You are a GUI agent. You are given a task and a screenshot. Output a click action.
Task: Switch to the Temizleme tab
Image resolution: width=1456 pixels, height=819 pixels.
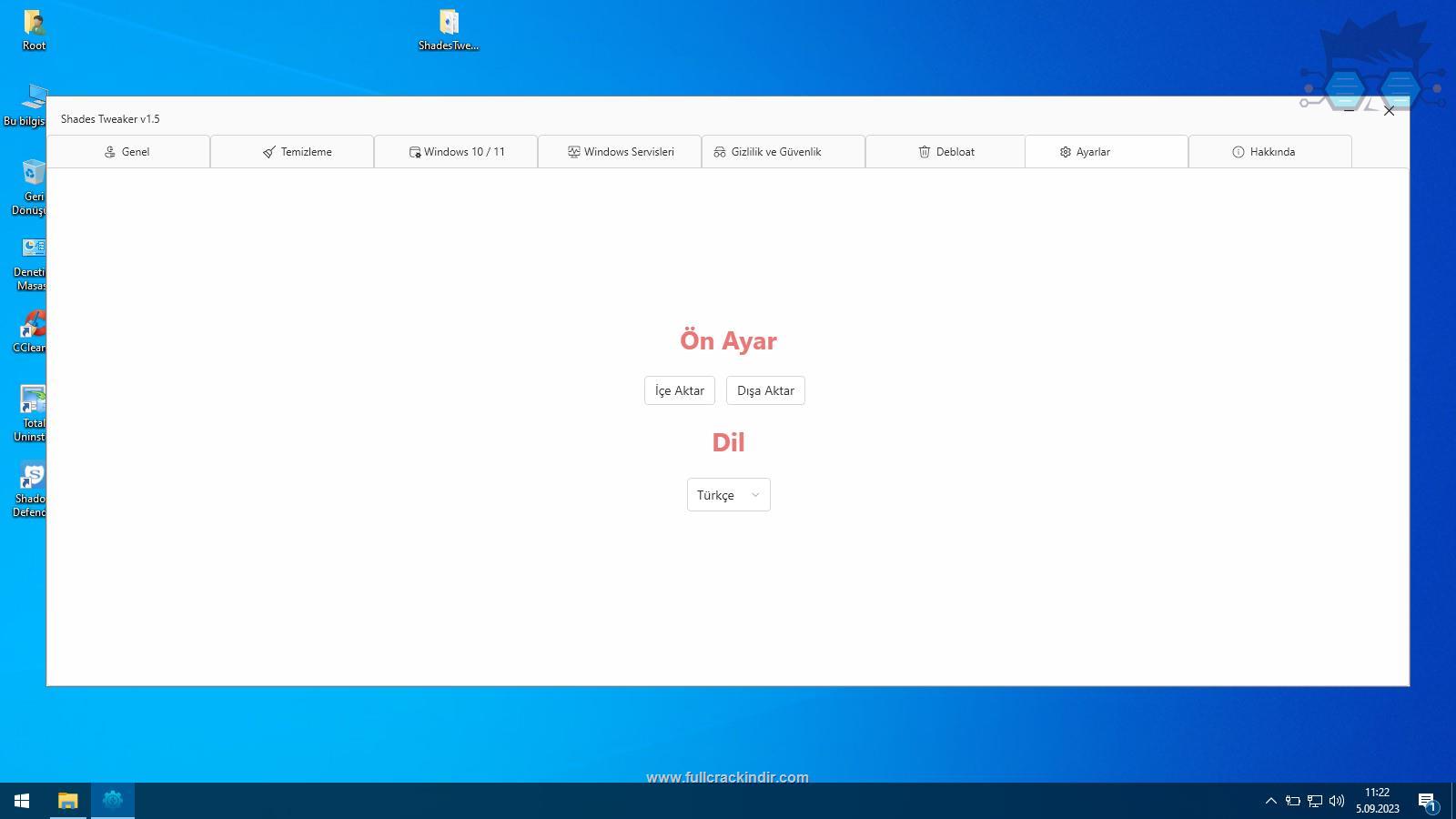pyautogui.click(x=292, y=152)
